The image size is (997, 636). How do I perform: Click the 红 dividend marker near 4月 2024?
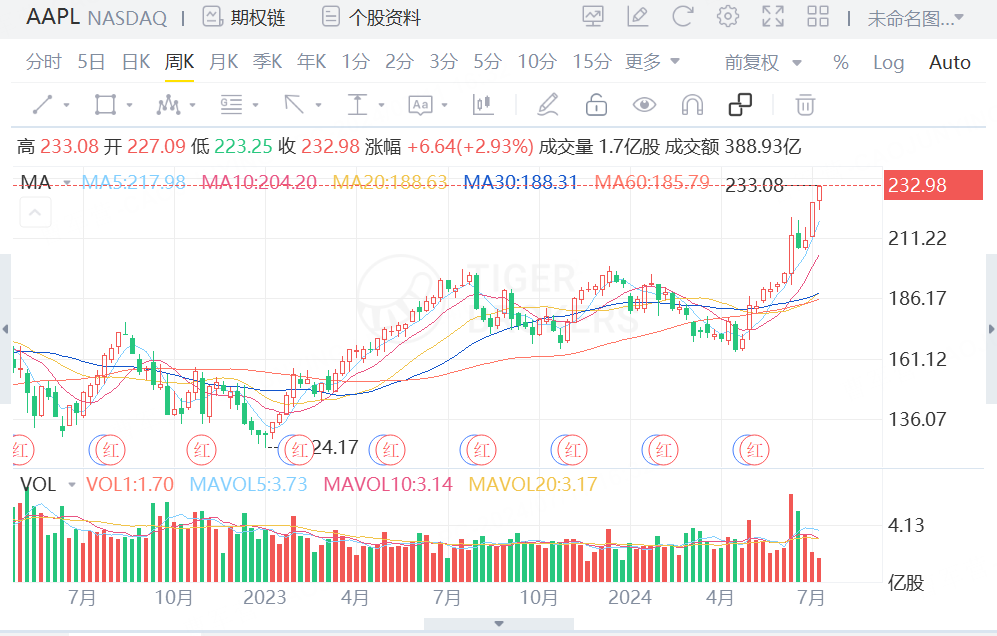754,450
